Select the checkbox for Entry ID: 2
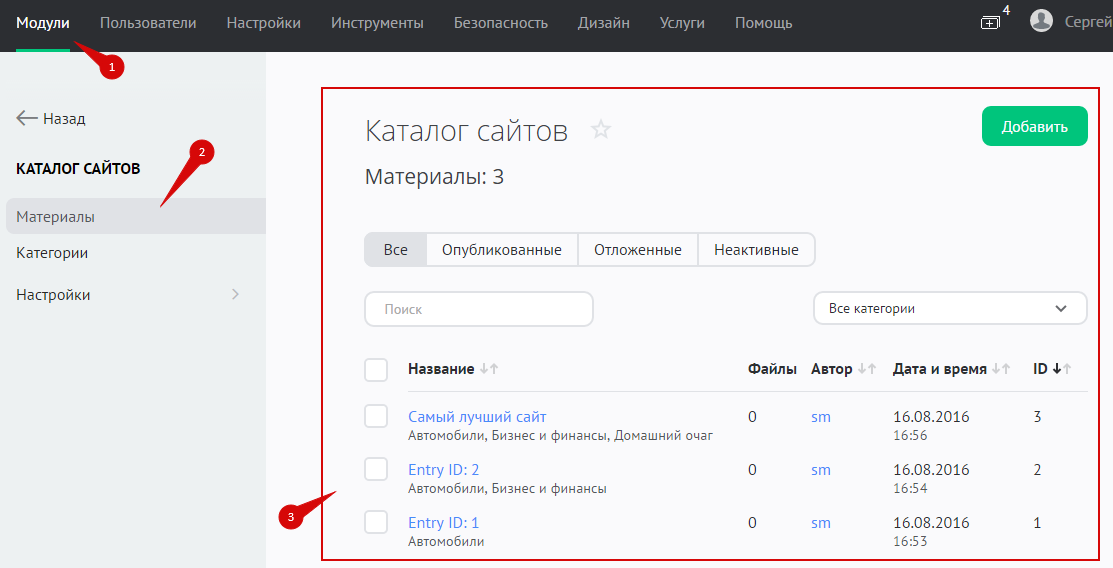Screen dimensions: 1113x568 (376, 470)
